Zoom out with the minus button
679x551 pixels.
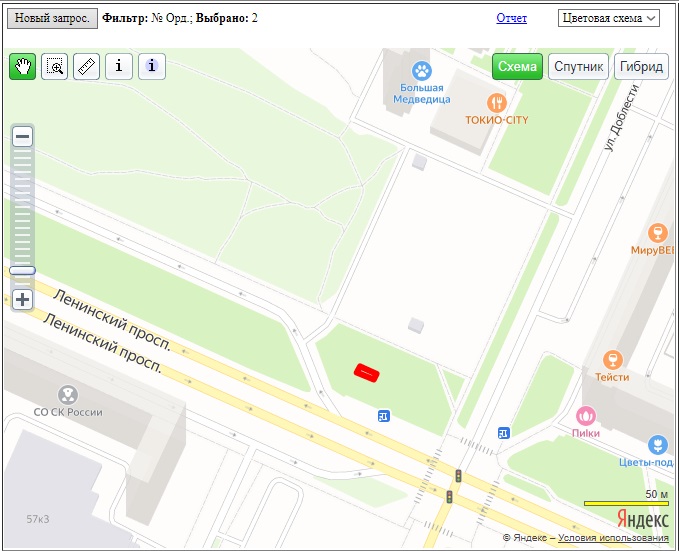[22, 137]
